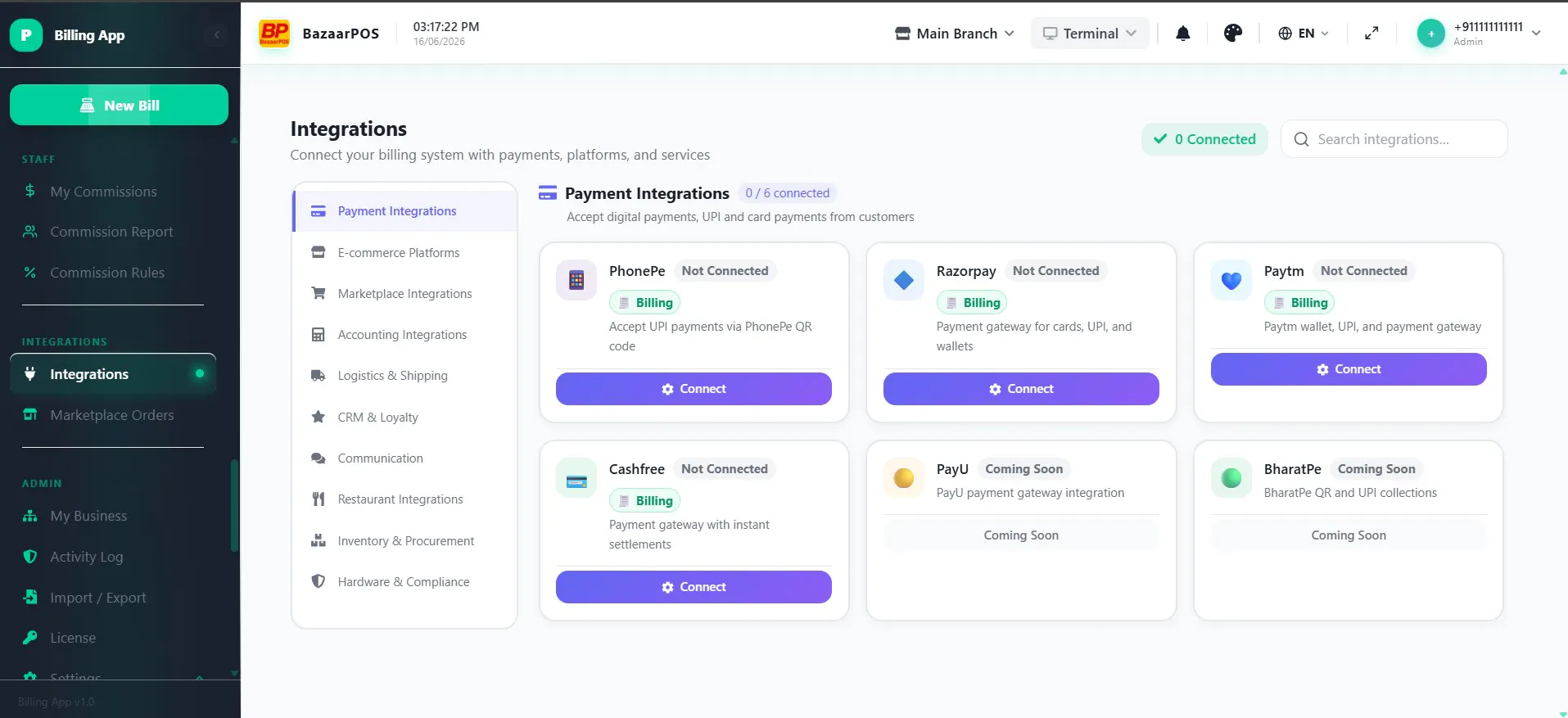Click the 0 / 6 connected badge
This screenshot has height=718, width=1568.
(787, 193)
